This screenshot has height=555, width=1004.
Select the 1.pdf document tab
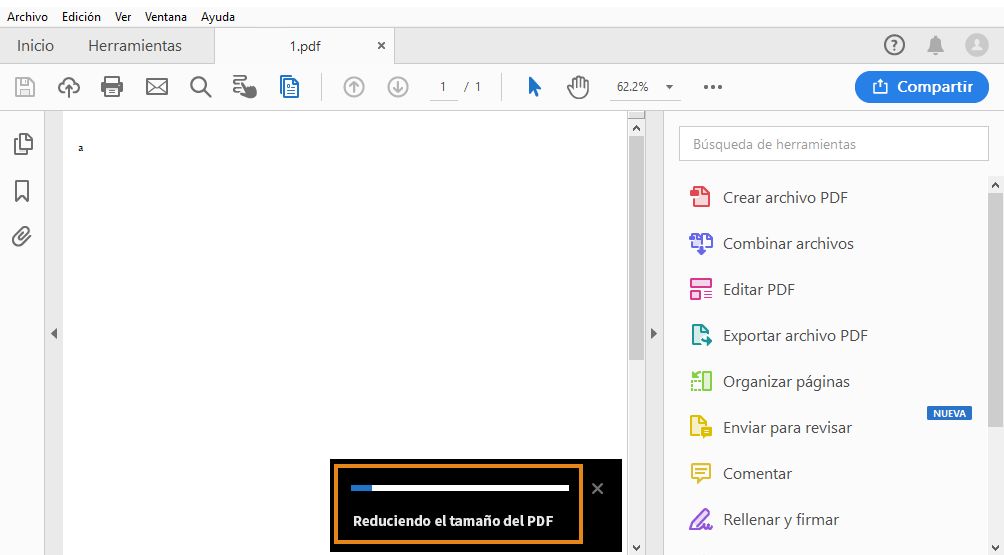pyautogui.click(x=305, y=46)
